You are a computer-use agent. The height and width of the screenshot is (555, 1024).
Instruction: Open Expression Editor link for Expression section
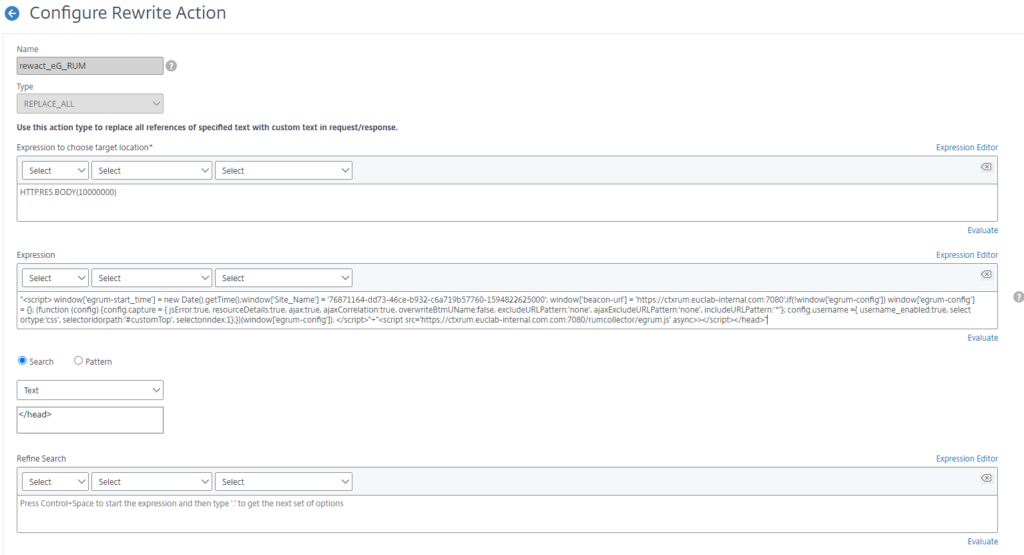[x=967, y=255]
